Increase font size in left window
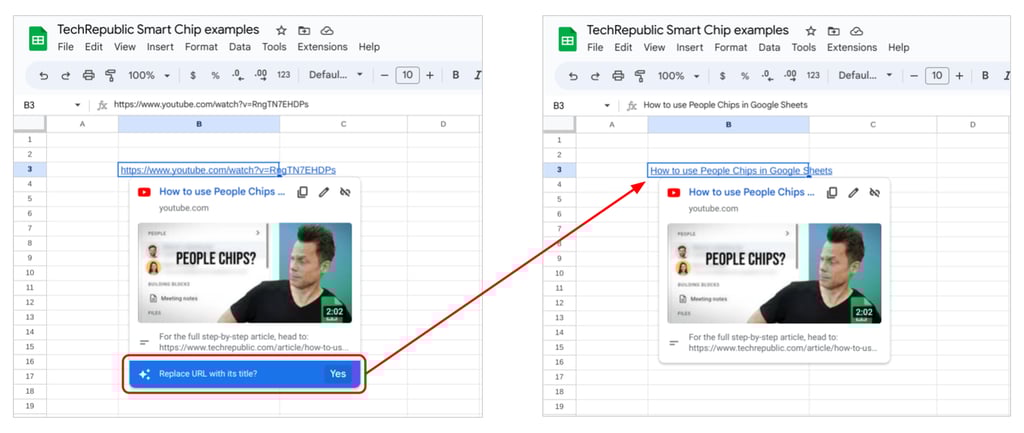Viewport: 1024px width, 433px height. pos(430,75)
